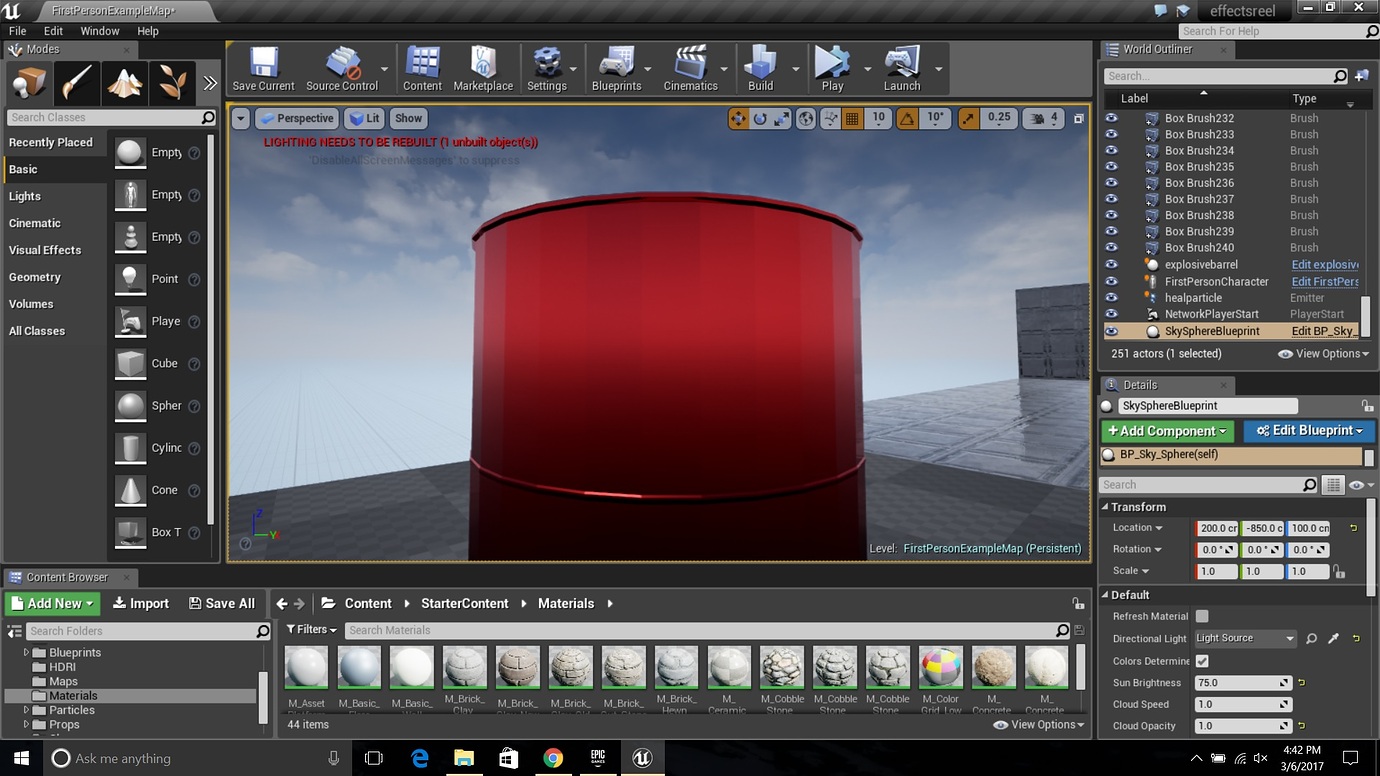Open the Edit menu
This screenshot has width=1380, height=776.
tap(53, 31)
